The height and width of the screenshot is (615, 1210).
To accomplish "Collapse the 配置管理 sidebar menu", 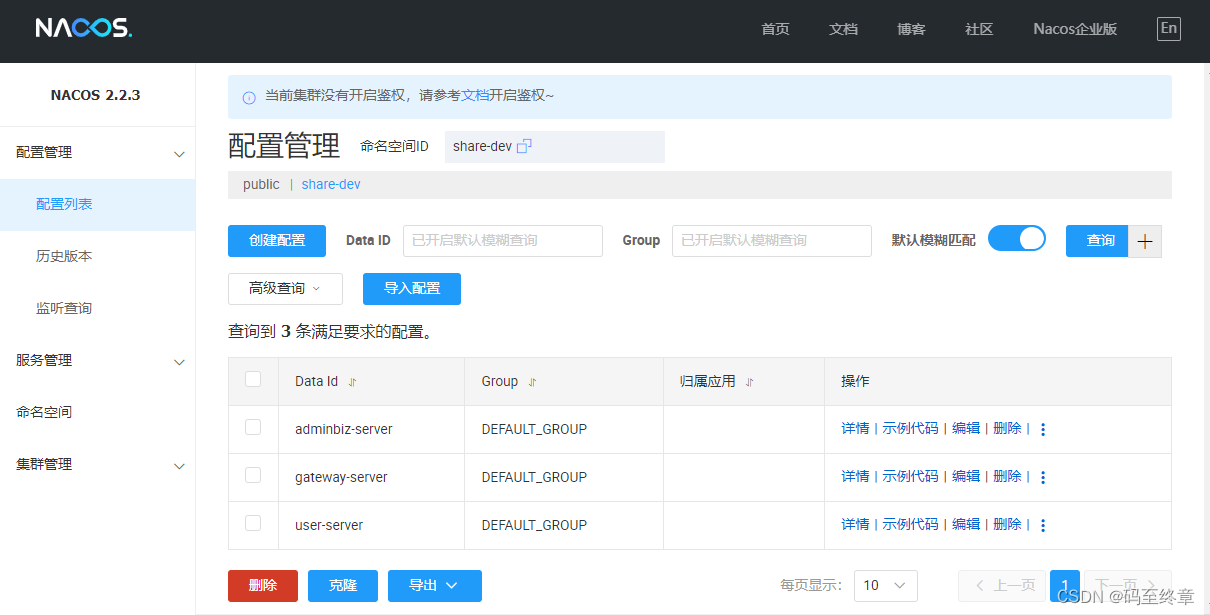I will (97, 153).
